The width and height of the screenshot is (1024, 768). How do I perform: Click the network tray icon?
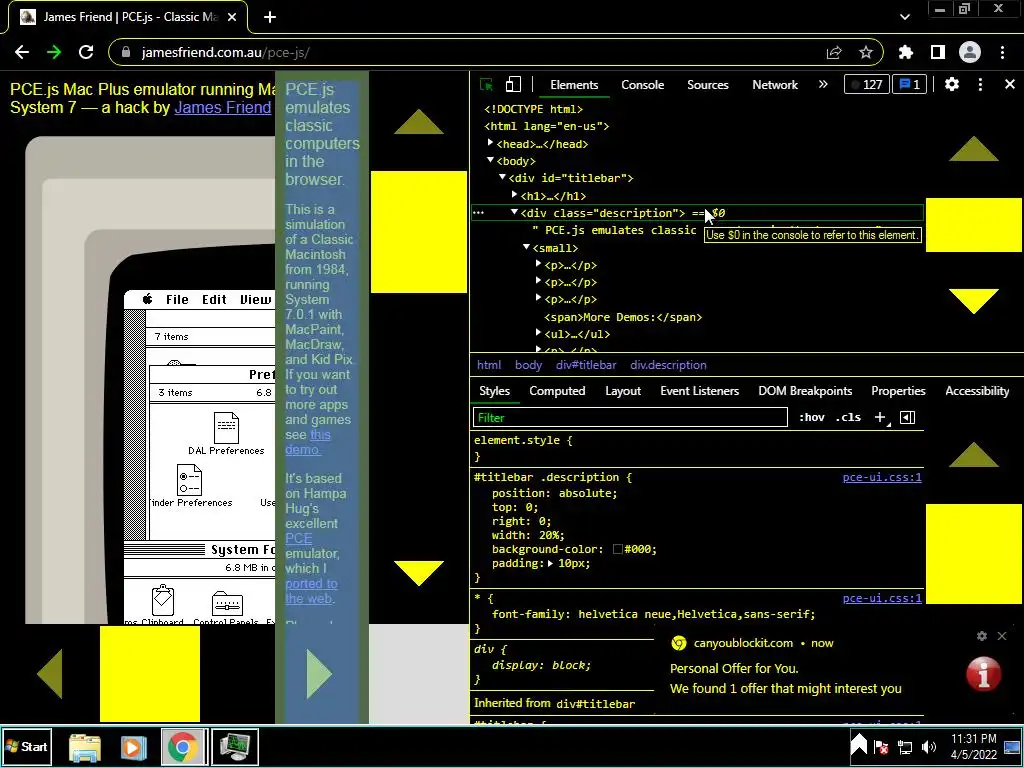coord(904,746)
